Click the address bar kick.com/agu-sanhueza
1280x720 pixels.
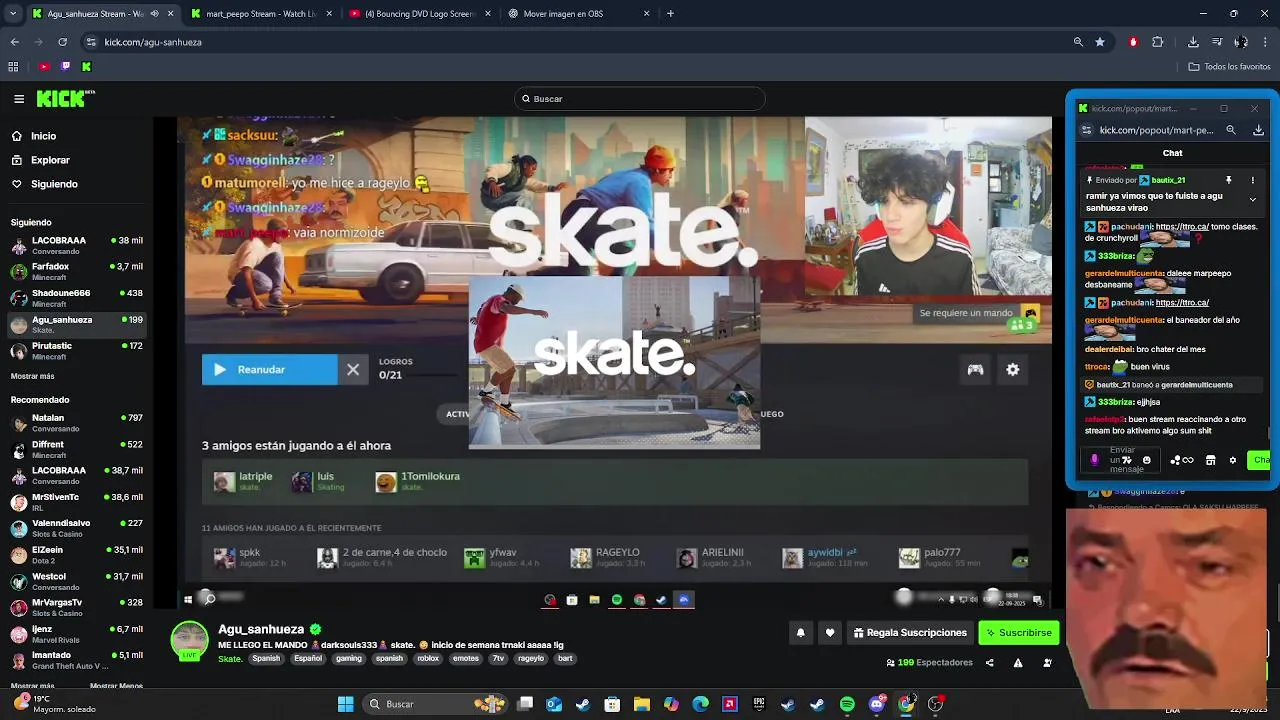click(153, 42)
